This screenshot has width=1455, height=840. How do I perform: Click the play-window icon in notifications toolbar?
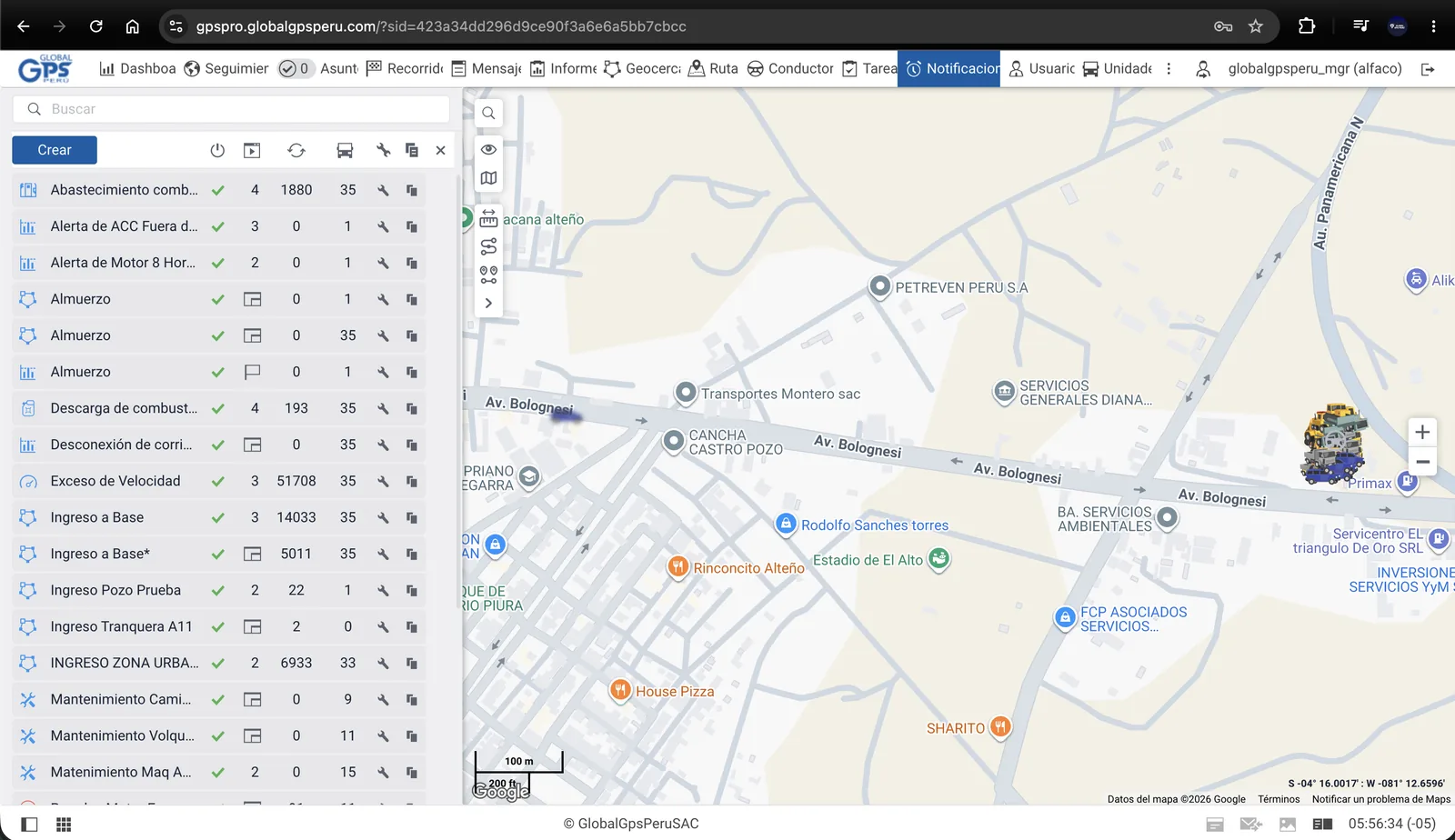coord(252,150)
